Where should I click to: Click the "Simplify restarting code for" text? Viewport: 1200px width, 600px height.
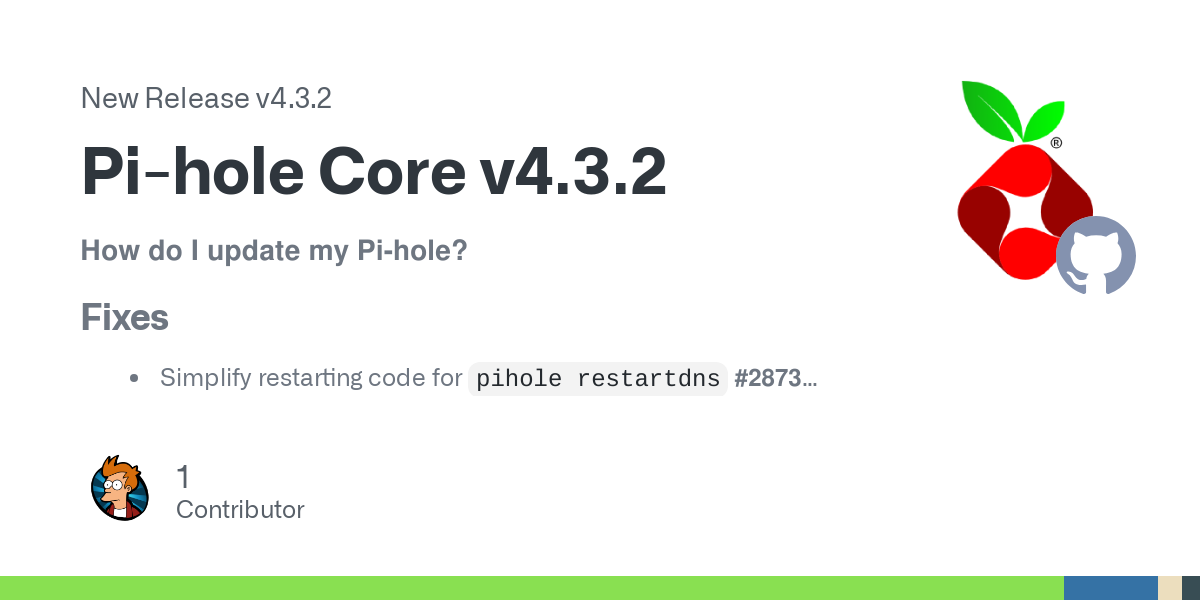pos(310,379)
